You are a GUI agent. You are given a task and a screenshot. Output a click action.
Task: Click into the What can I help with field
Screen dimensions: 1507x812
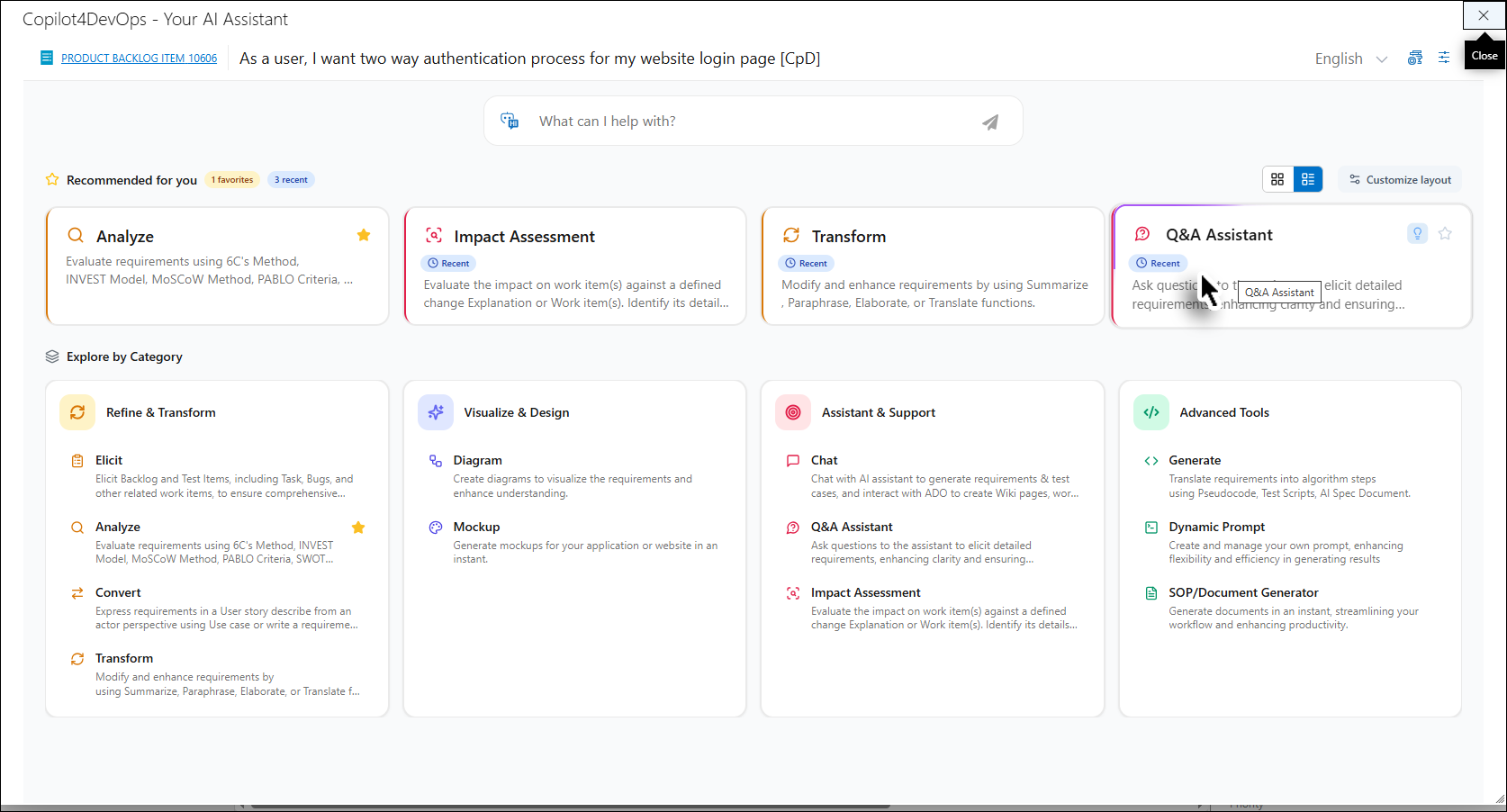(747, 122)
